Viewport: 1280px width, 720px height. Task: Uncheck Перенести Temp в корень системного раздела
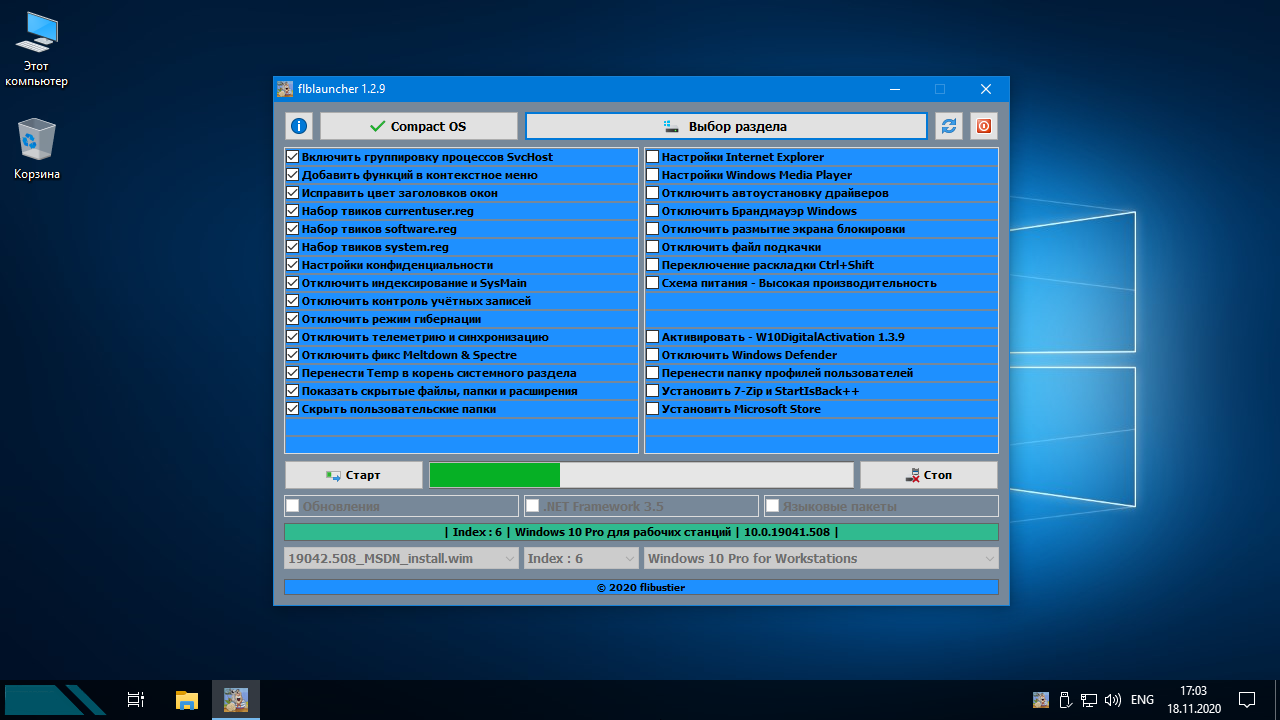click(x=293, y=373)
